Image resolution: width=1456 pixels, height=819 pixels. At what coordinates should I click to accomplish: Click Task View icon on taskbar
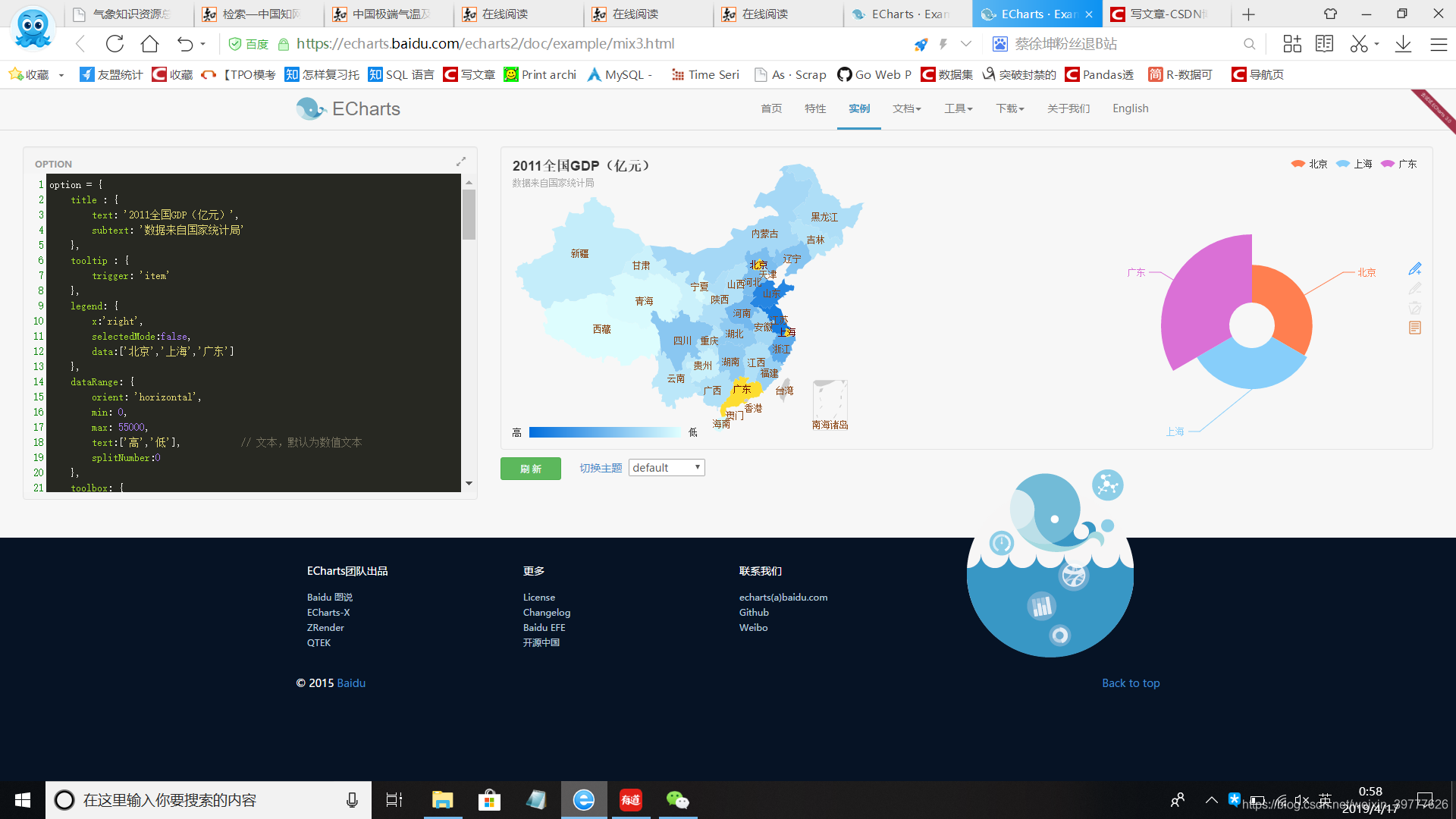pyautogui.click(x=394, y=800)
